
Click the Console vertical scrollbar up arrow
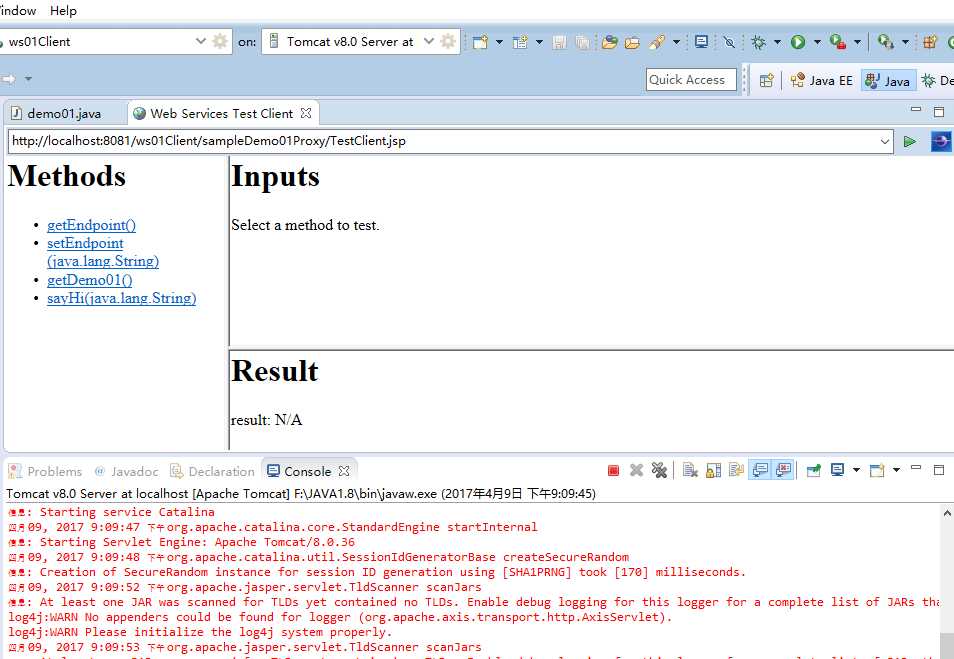[947, 513]
